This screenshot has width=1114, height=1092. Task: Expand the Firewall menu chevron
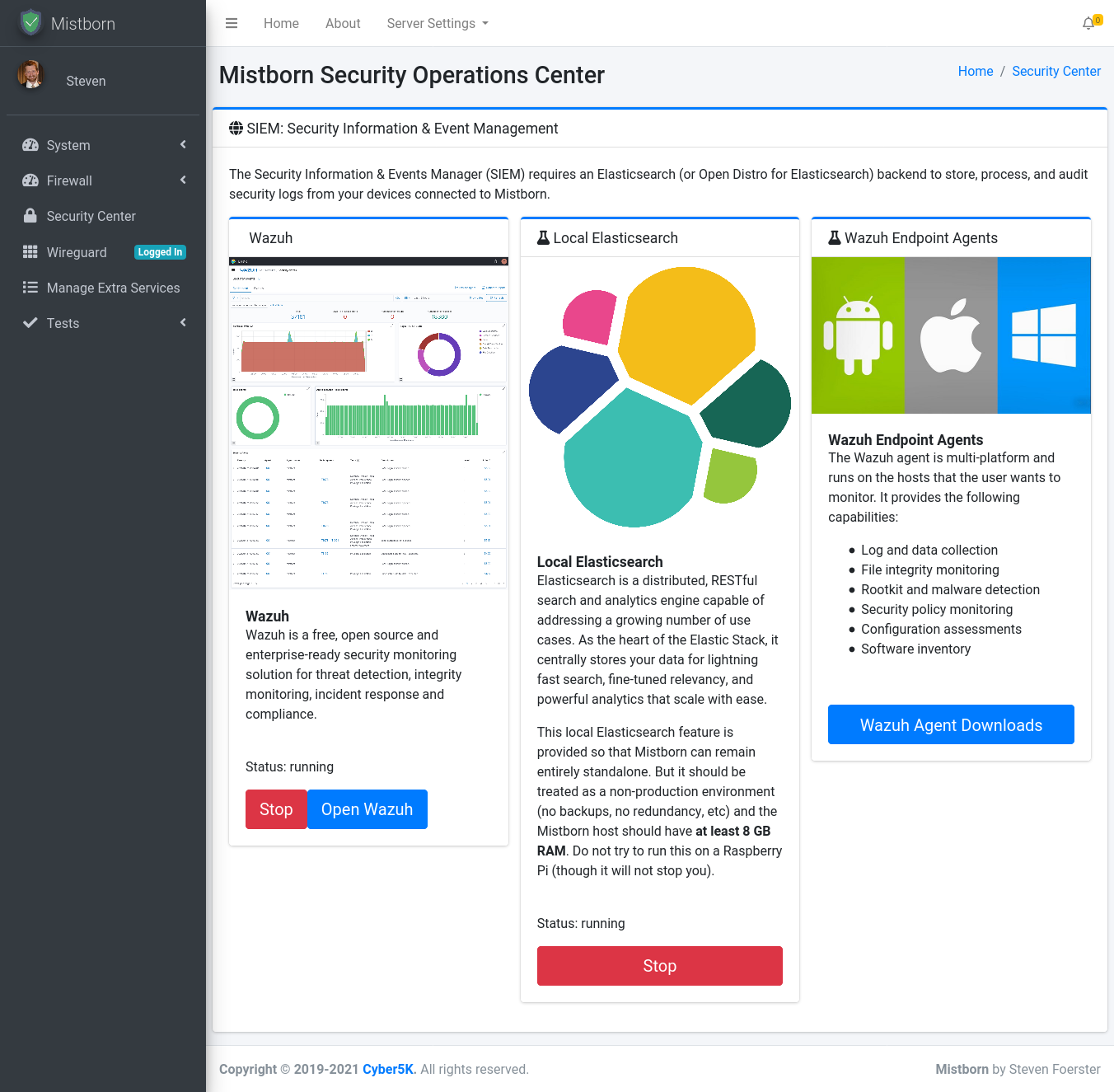183,180
